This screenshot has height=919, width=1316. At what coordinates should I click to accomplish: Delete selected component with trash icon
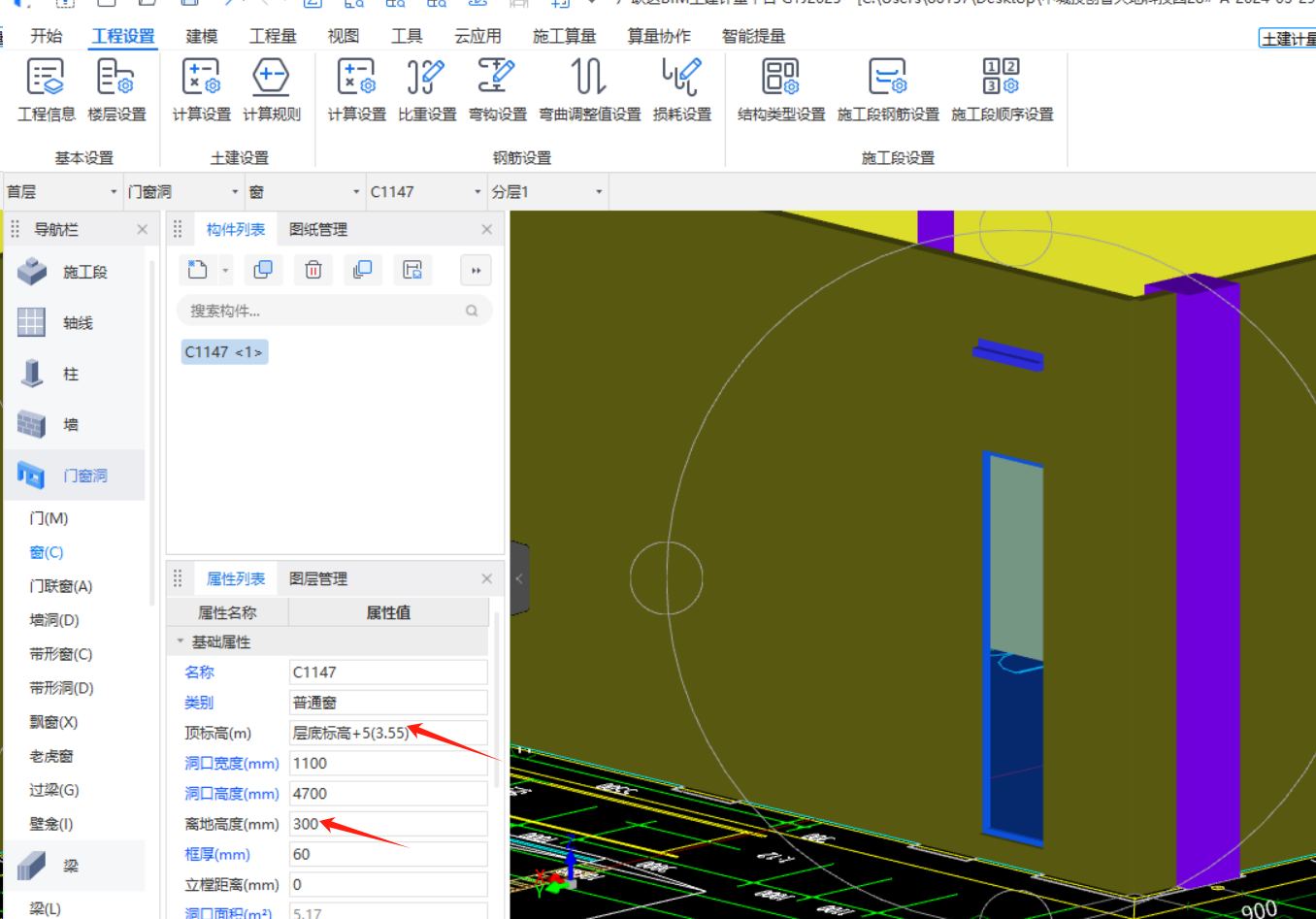pos(313,270)
